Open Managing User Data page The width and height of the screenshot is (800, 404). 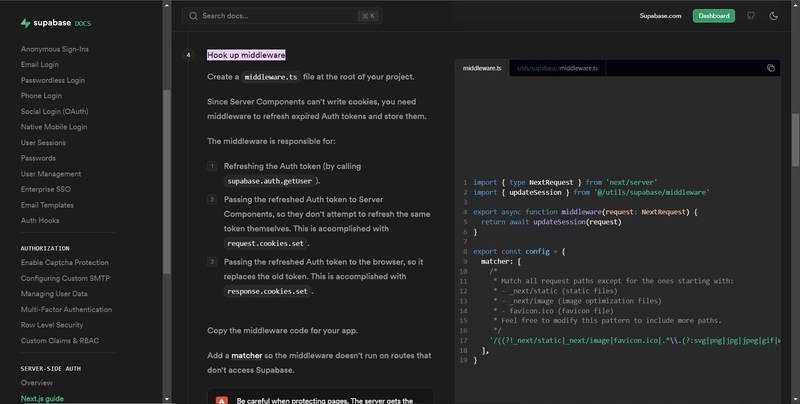coord(54,294)
